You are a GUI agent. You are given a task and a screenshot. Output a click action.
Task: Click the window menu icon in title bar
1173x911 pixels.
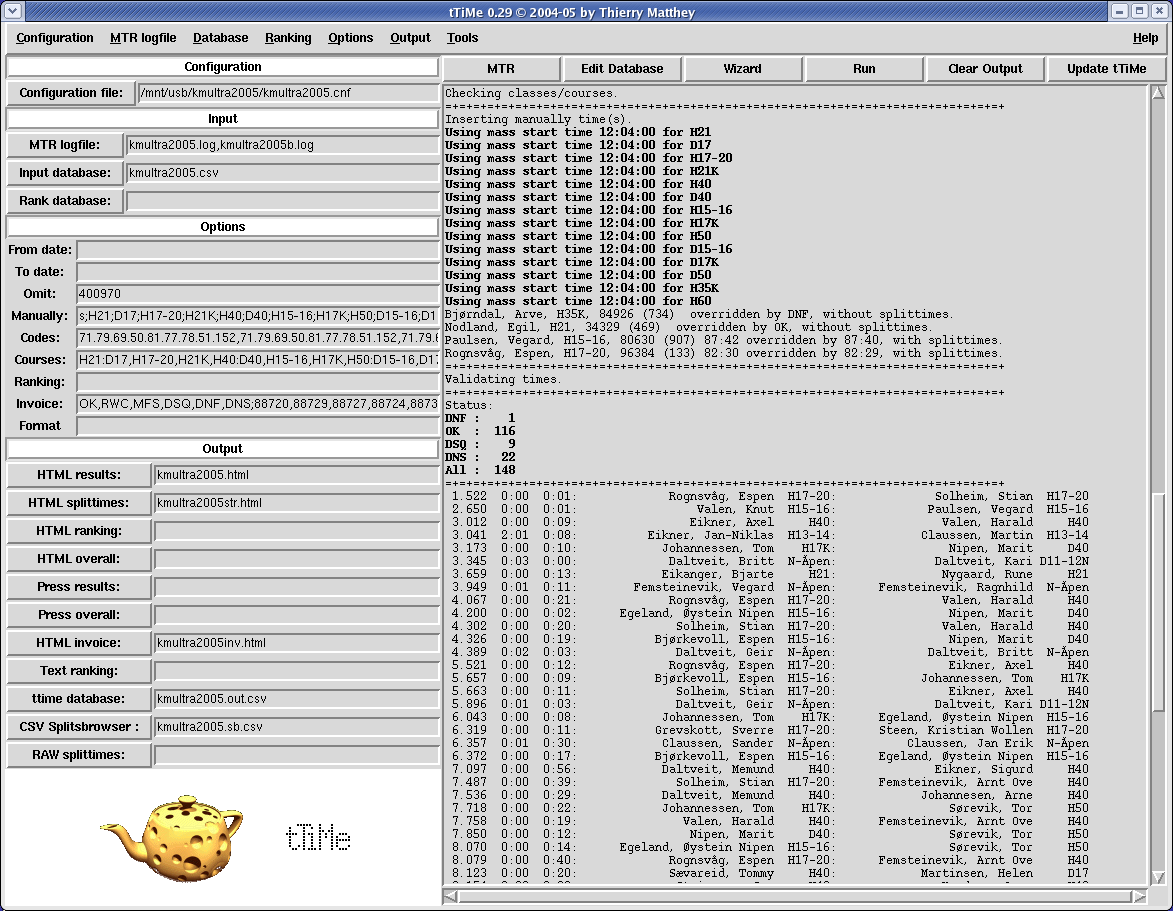(x=12, y=11)
